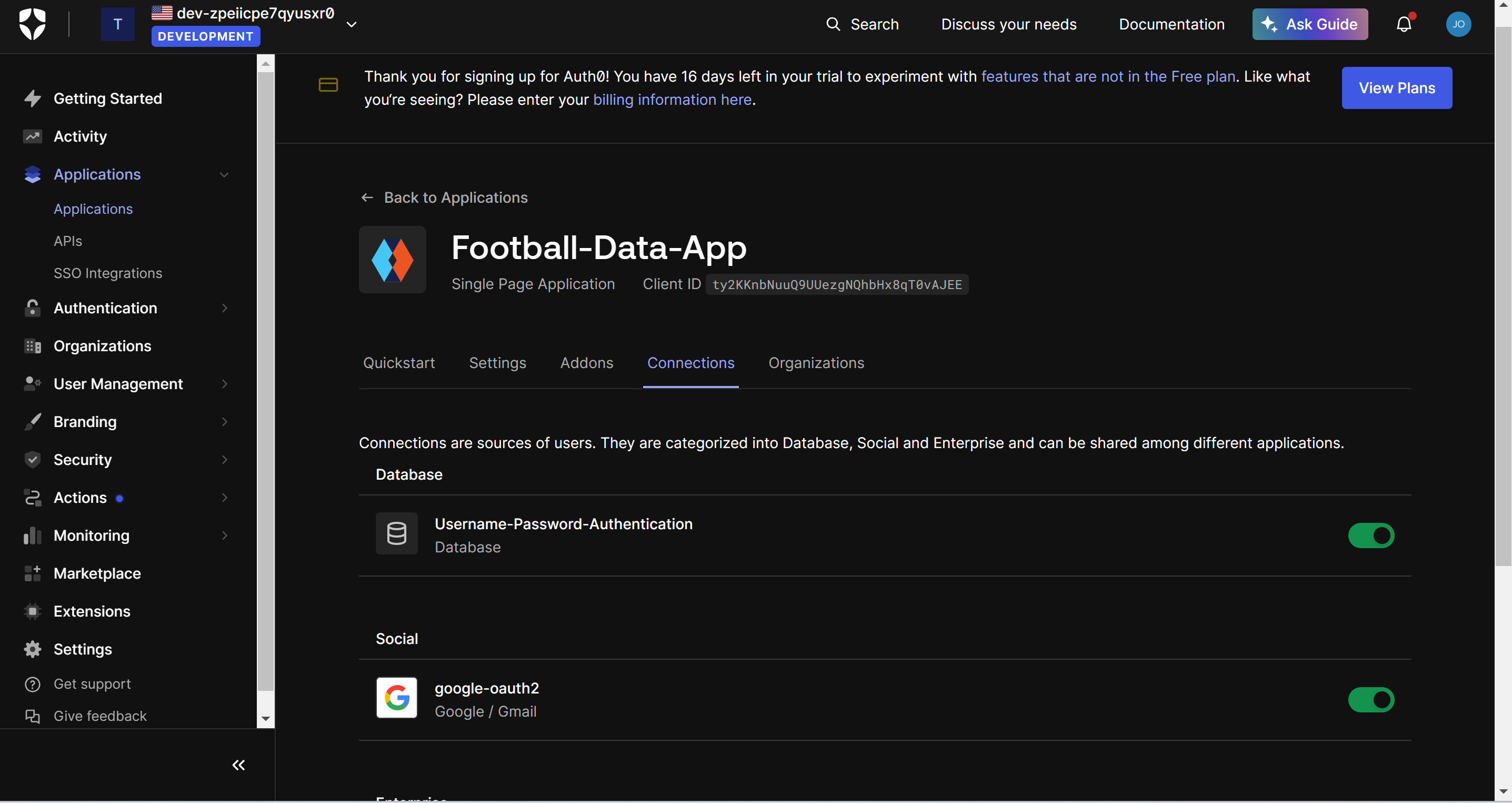1512x803 pixels.
Task: Open notifications bell icon
Action: tap(1404, 24)
